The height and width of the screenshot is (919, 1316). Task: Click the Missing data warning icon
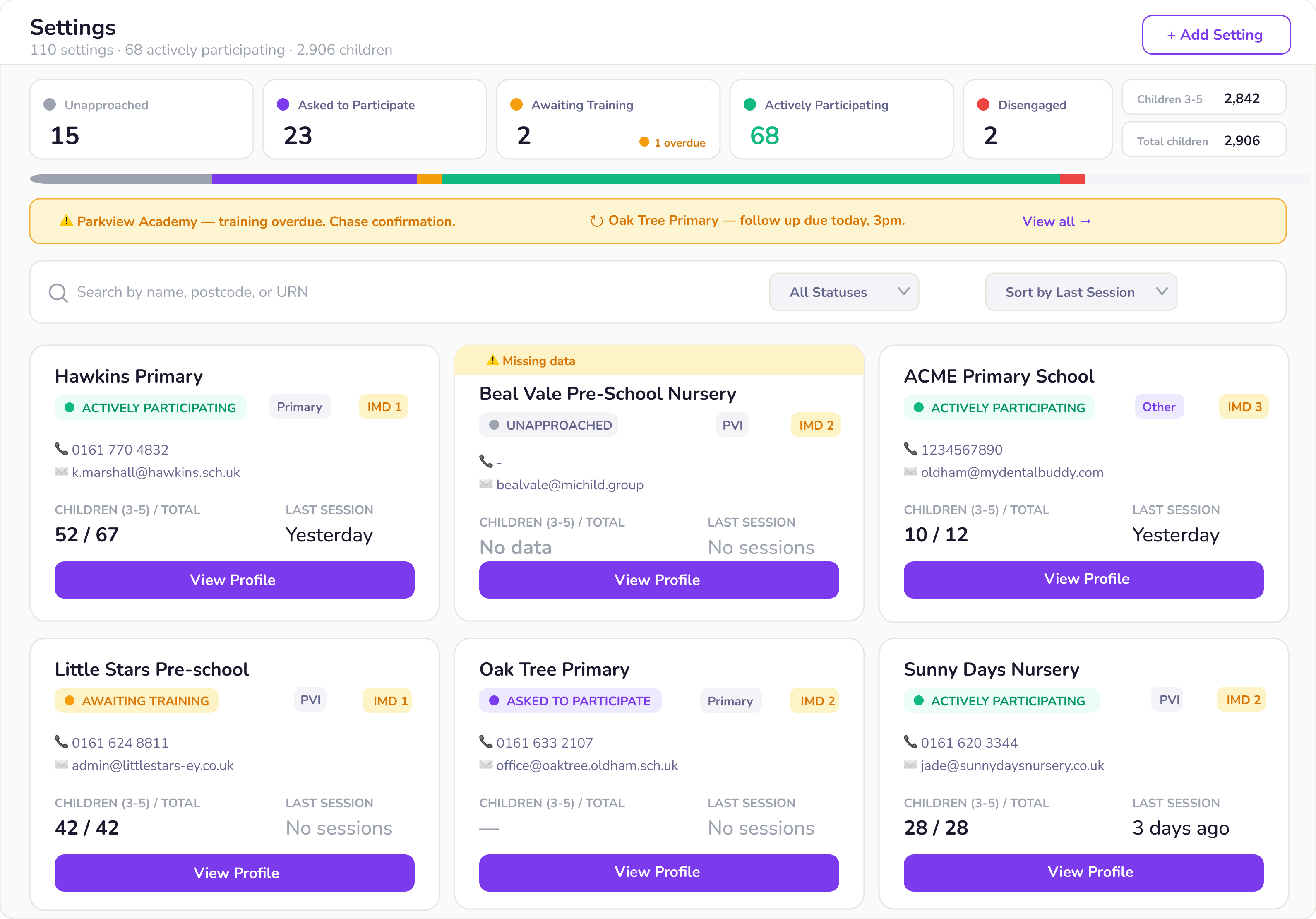[492, 360]
